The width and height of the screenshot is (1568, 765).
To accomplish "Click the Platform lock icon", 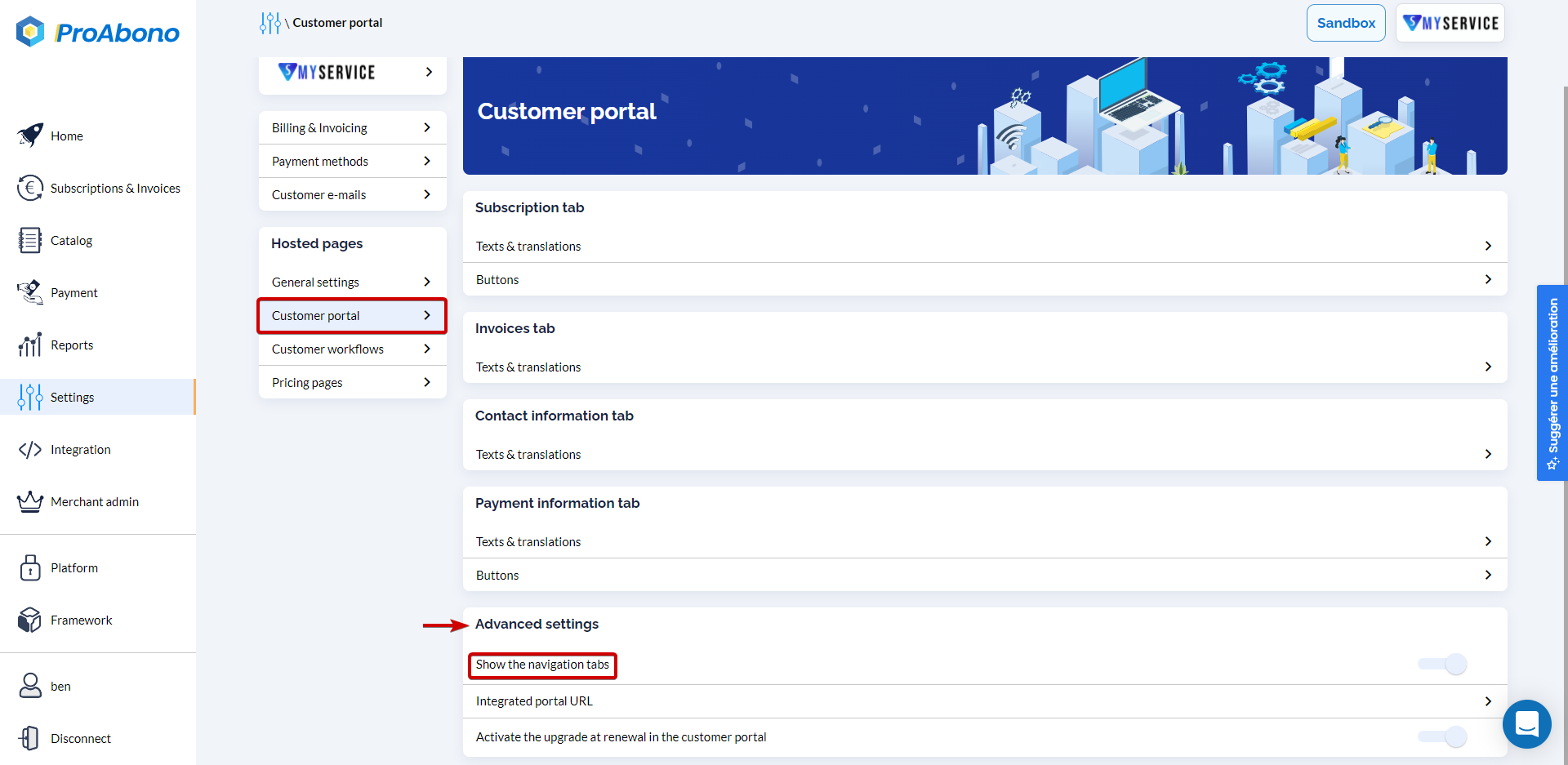I will coord(30,567).
